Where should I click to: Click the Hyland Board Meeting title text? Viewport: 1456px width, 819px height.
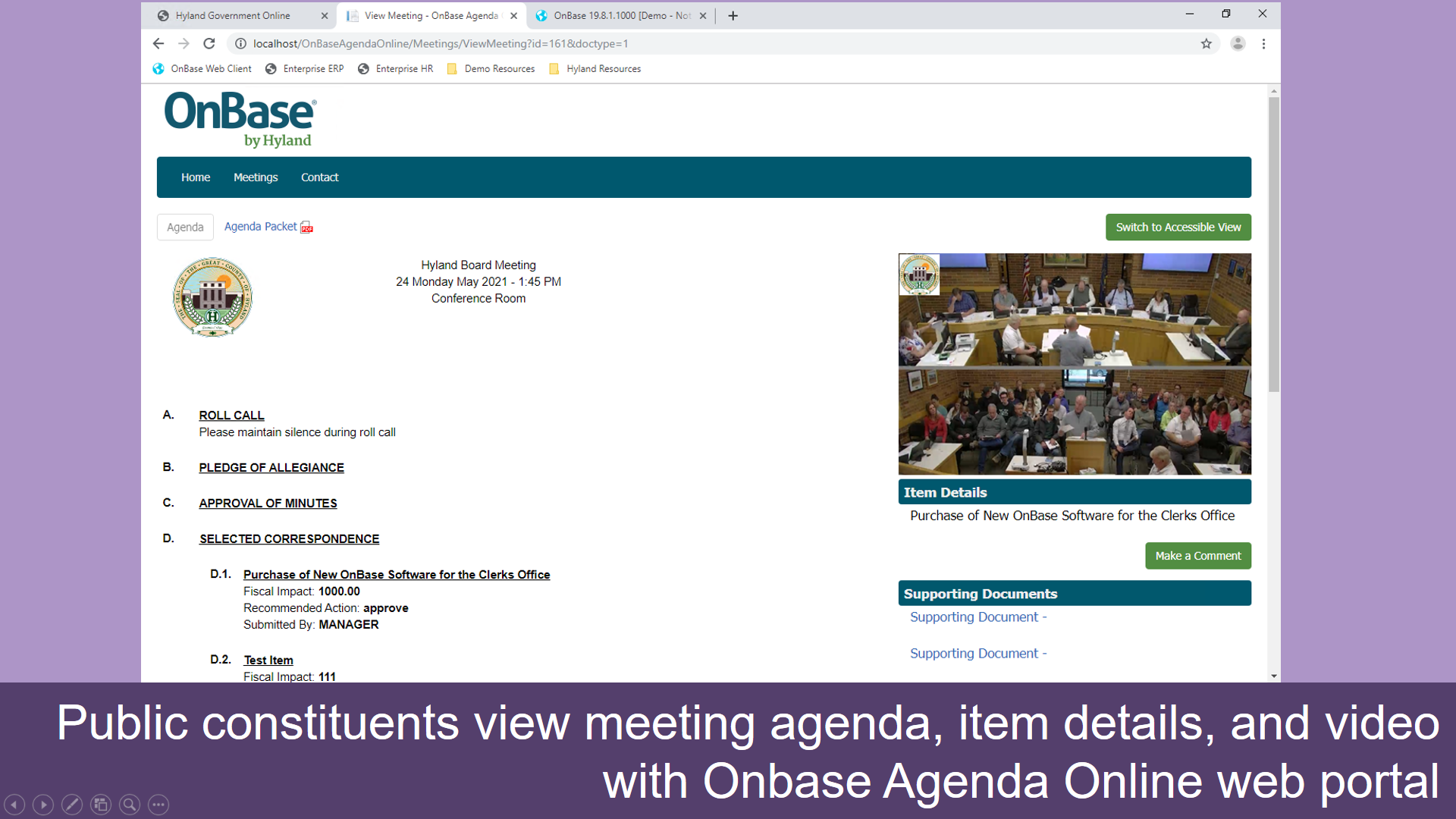click(x=479, y=265)
